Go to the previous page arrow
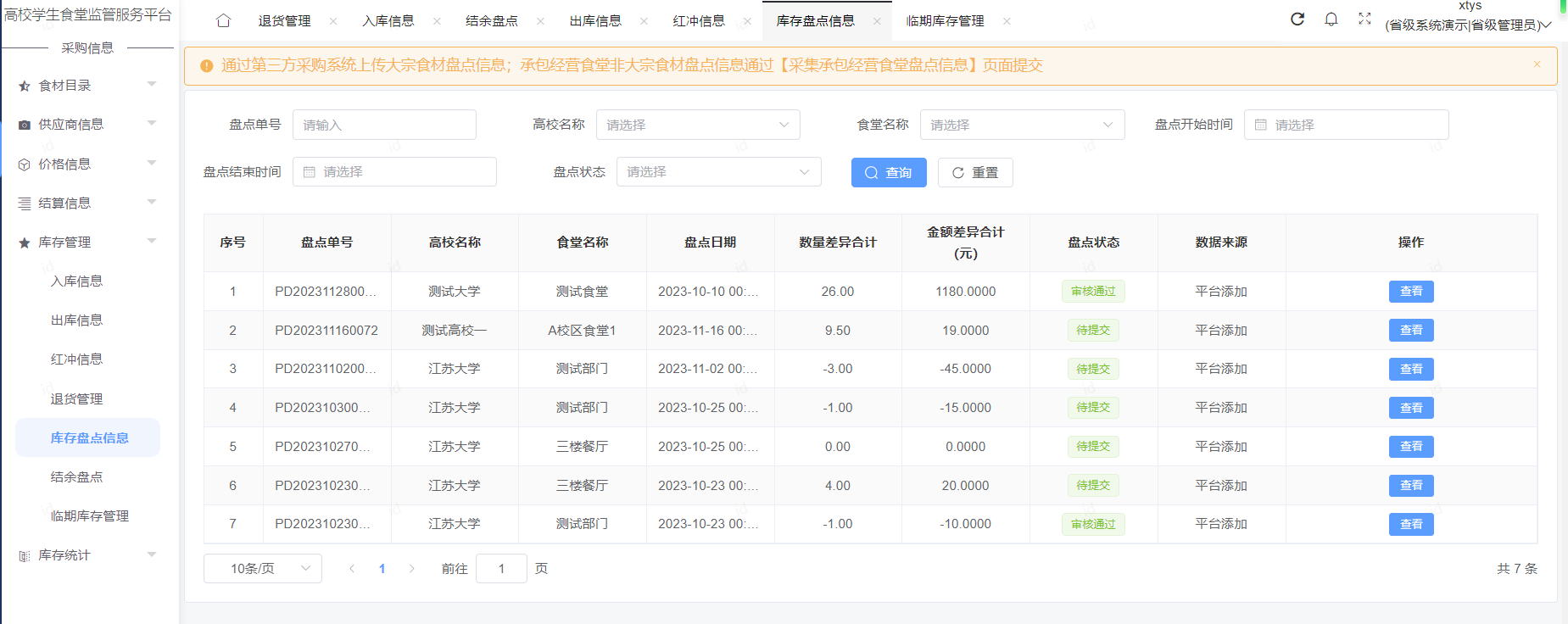The image size is (1568, 624). click(x=352, y=569)
